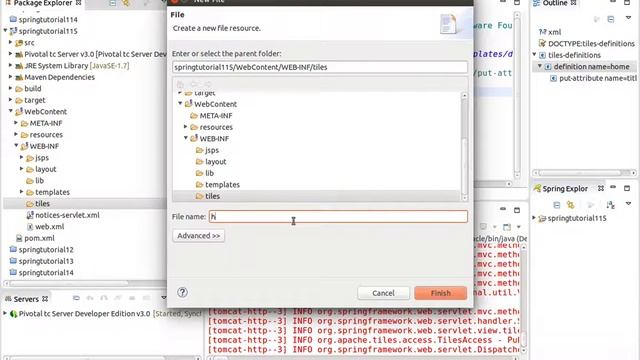Screen dimensions: 640x360
Task: Expand resources in the dialog tree
Action: click(186, 127)
